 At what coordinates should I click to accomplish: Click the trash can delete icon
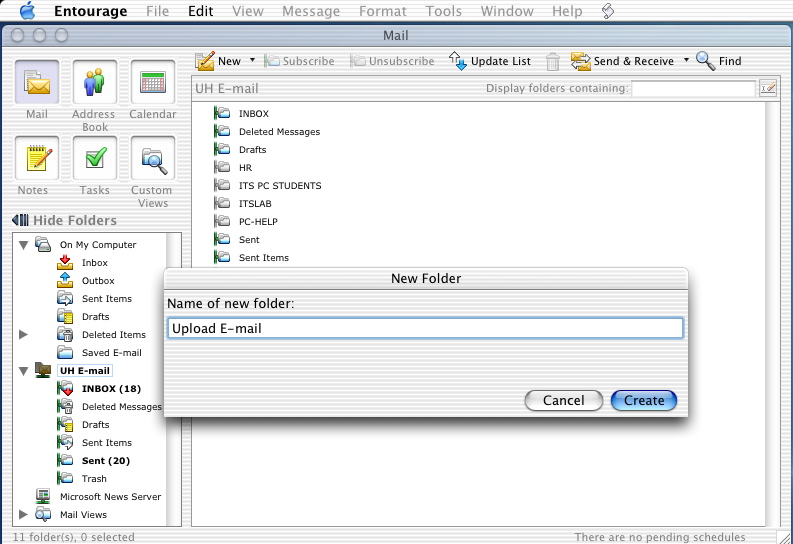point(553,62)
